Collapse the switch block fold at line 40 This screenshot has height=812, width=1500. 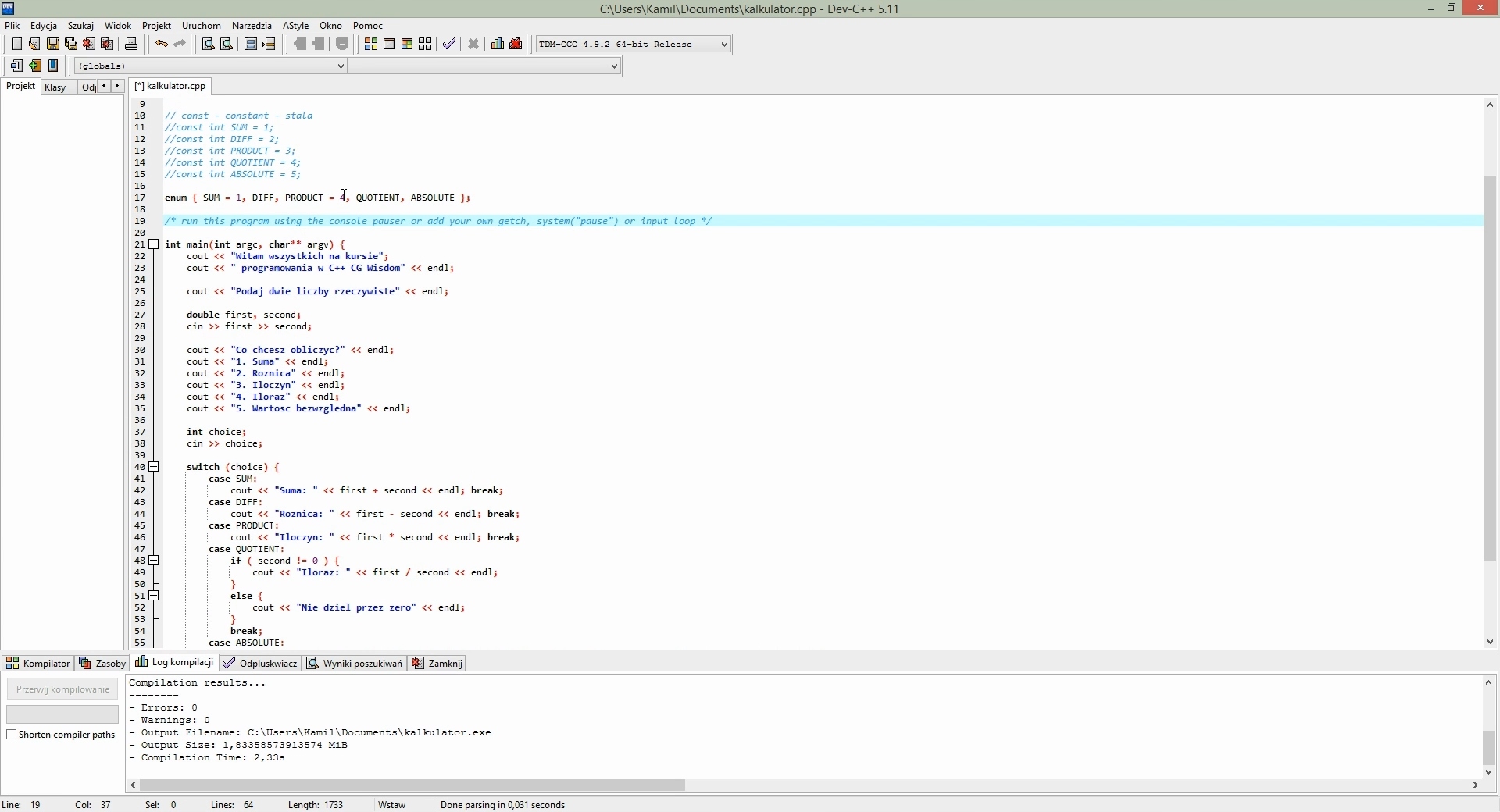tap(155, 468)
